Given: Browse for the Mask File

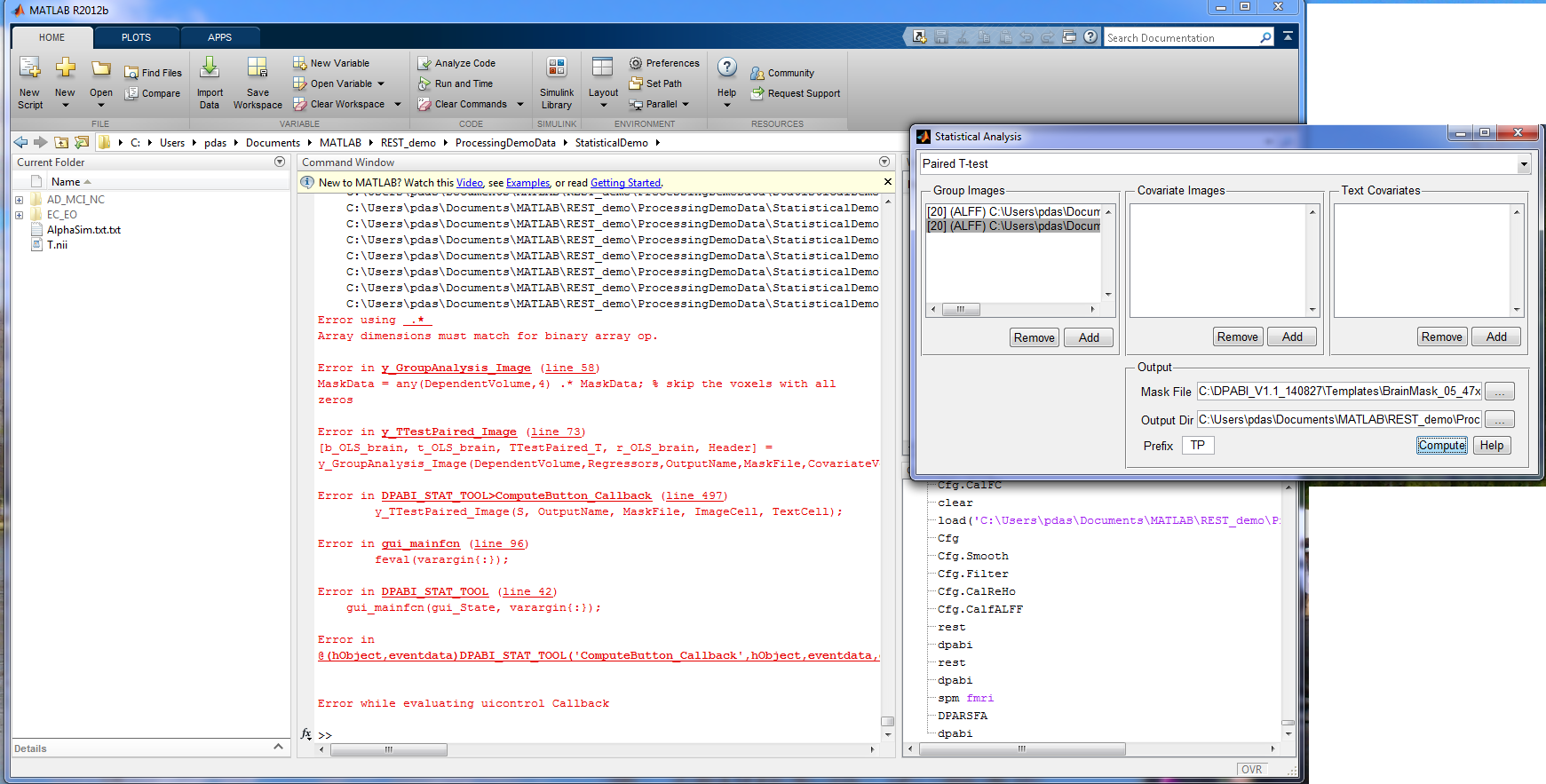Looking at the screenshot, I should (1500, 392).
